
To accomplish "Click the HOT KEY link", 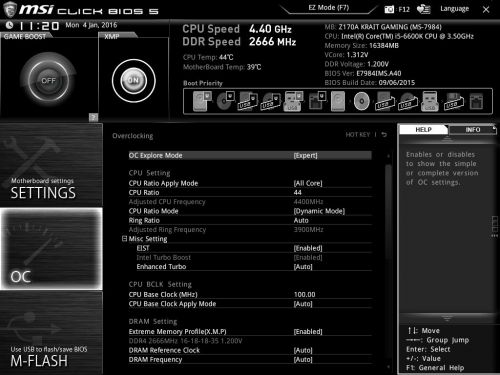I will tap(358, 135).
